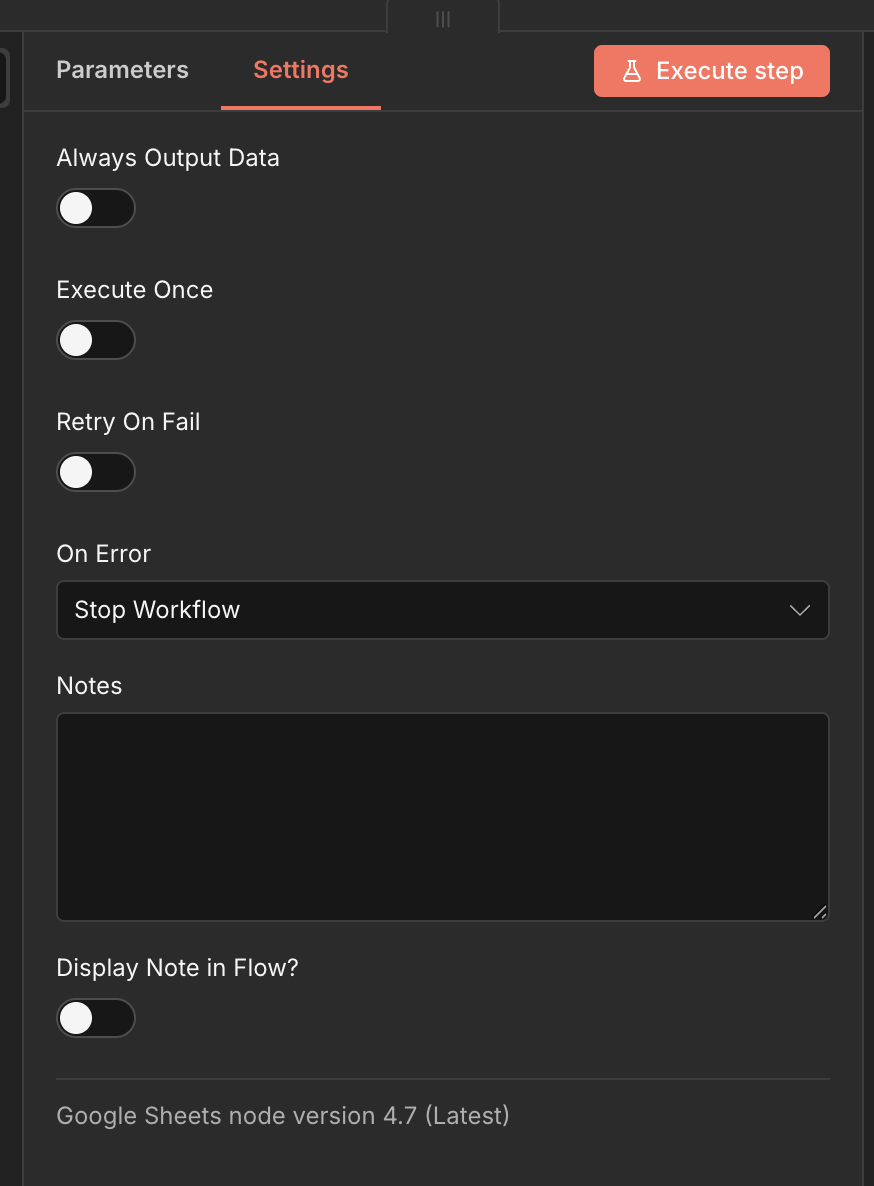
Task: Click the flask icon on Execute step
Action: (632, 71)
